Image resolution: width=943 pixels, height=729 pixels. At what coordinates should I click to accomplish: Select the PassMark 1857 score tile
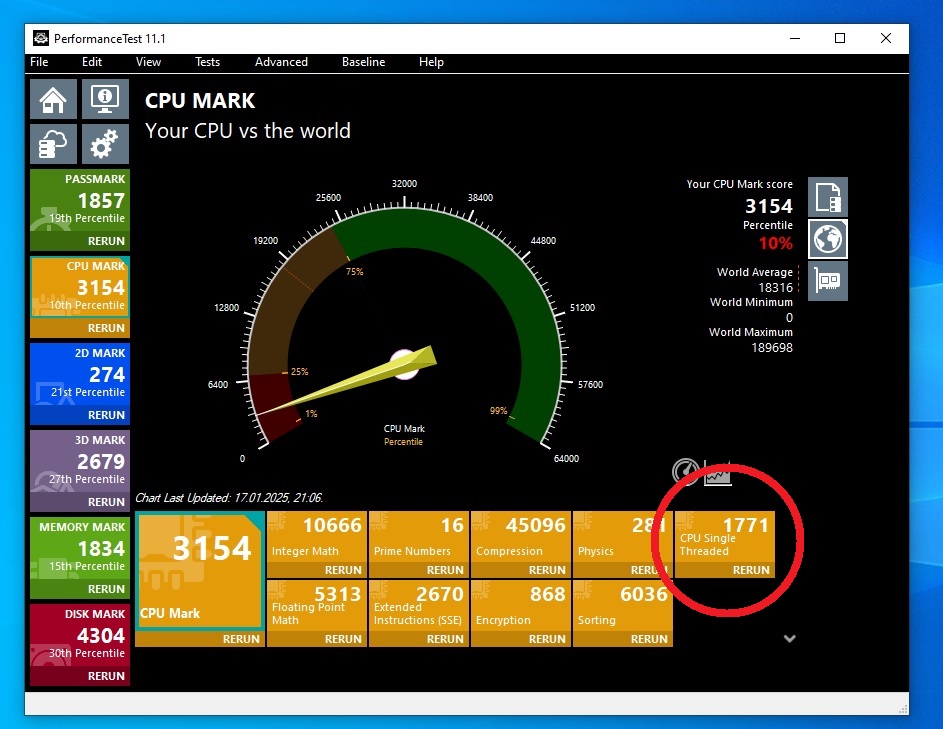pos(80,201)
